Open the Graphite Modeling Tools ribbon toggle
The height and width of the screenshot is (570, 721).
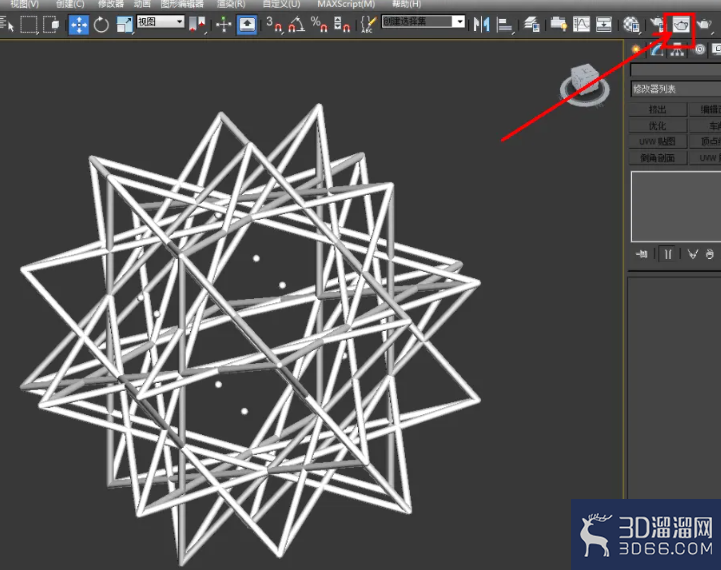559,24
